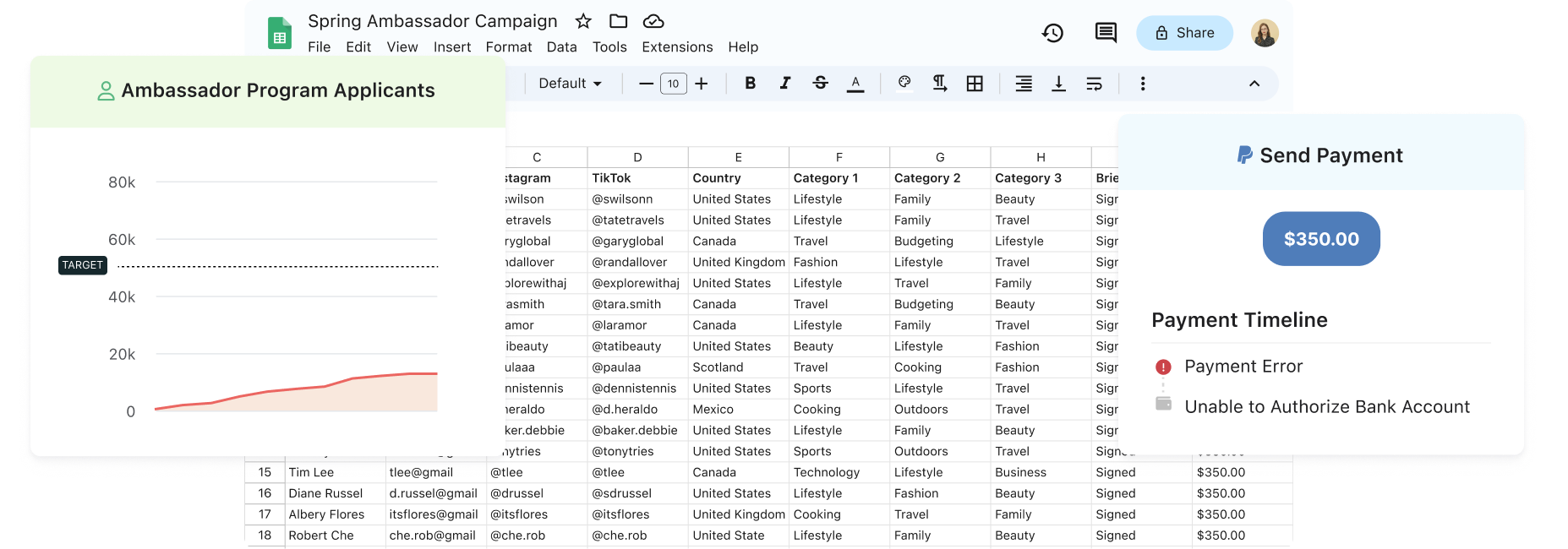Toggle italic formatting
The width and height of the screenshot is (1568, 549).
pos(785,83)
